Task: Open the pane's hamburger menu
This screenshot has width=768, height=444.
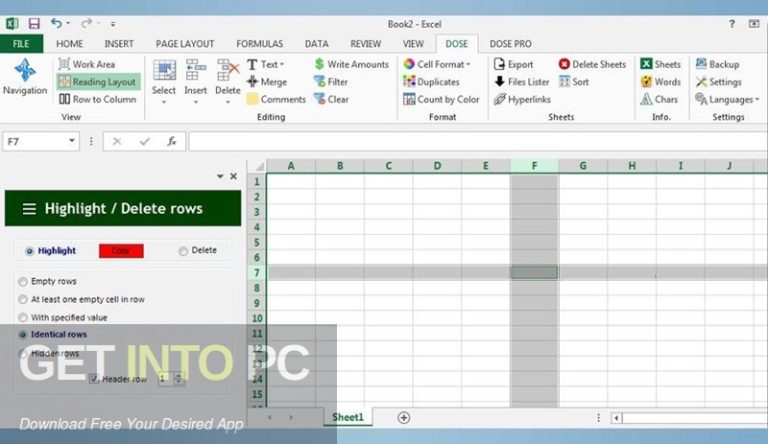Action: tap(29, 209)
